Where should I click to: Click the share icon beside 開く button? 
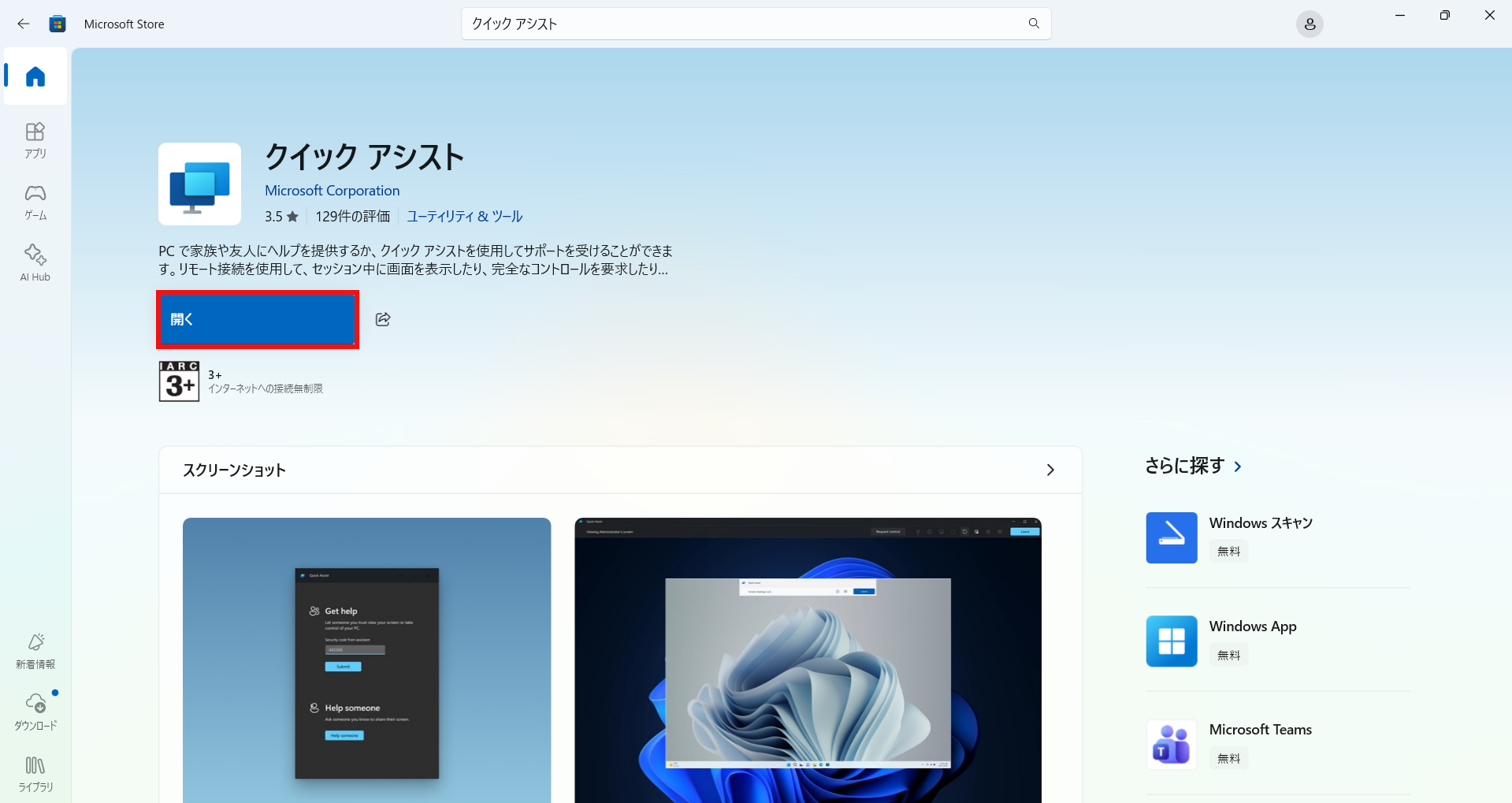coord(383,319)
